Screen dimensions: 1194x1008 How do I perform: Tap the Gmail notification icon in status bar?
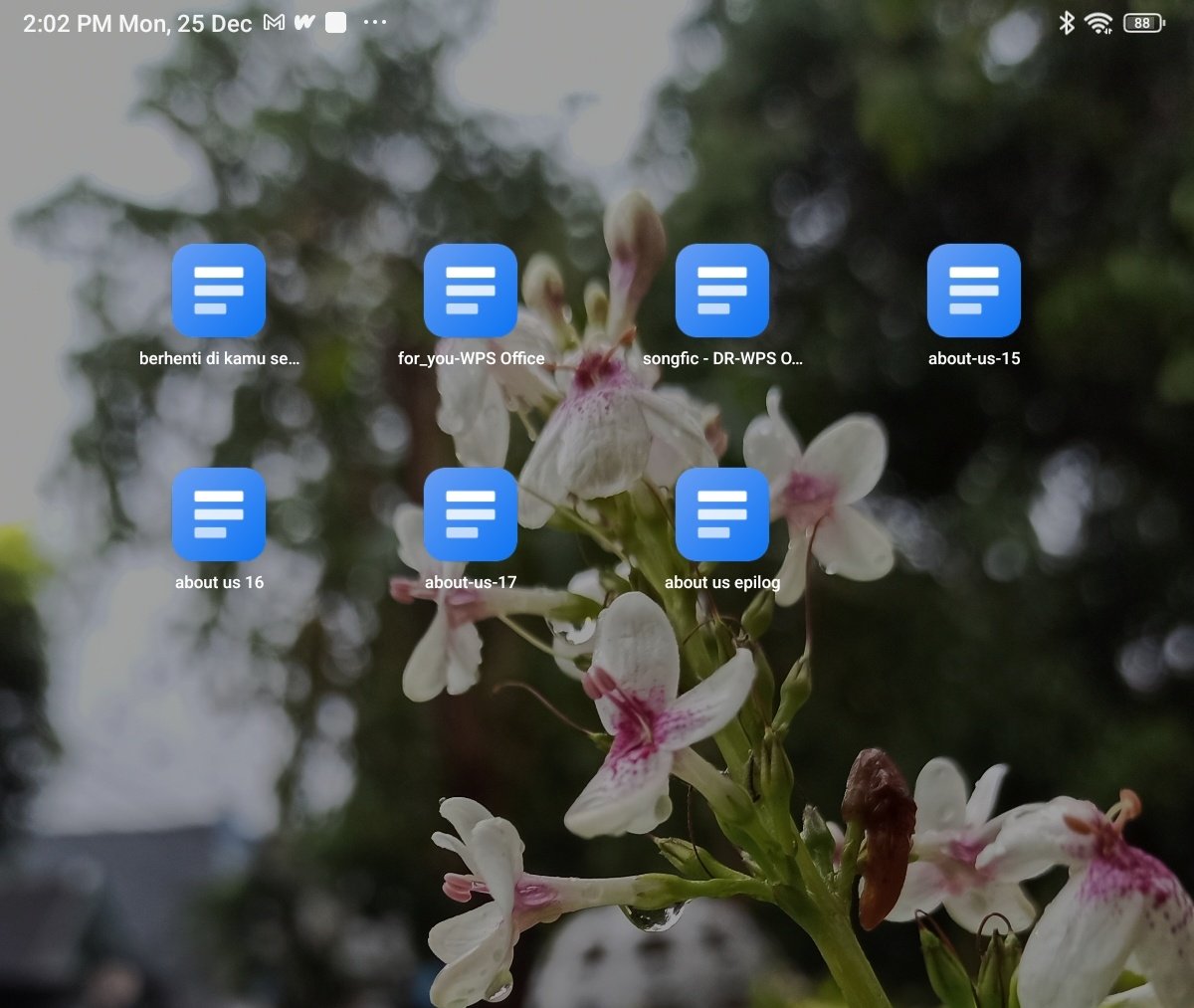(x=274, y=23)
